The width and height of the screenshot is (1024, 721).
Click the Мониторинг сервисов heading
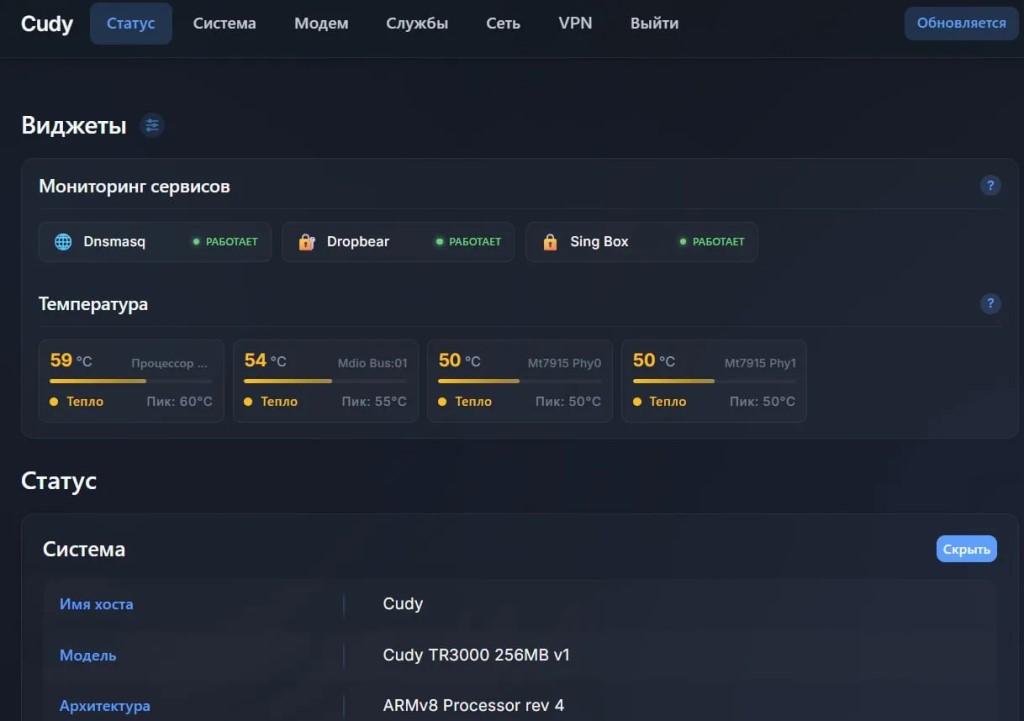point(135,187)
